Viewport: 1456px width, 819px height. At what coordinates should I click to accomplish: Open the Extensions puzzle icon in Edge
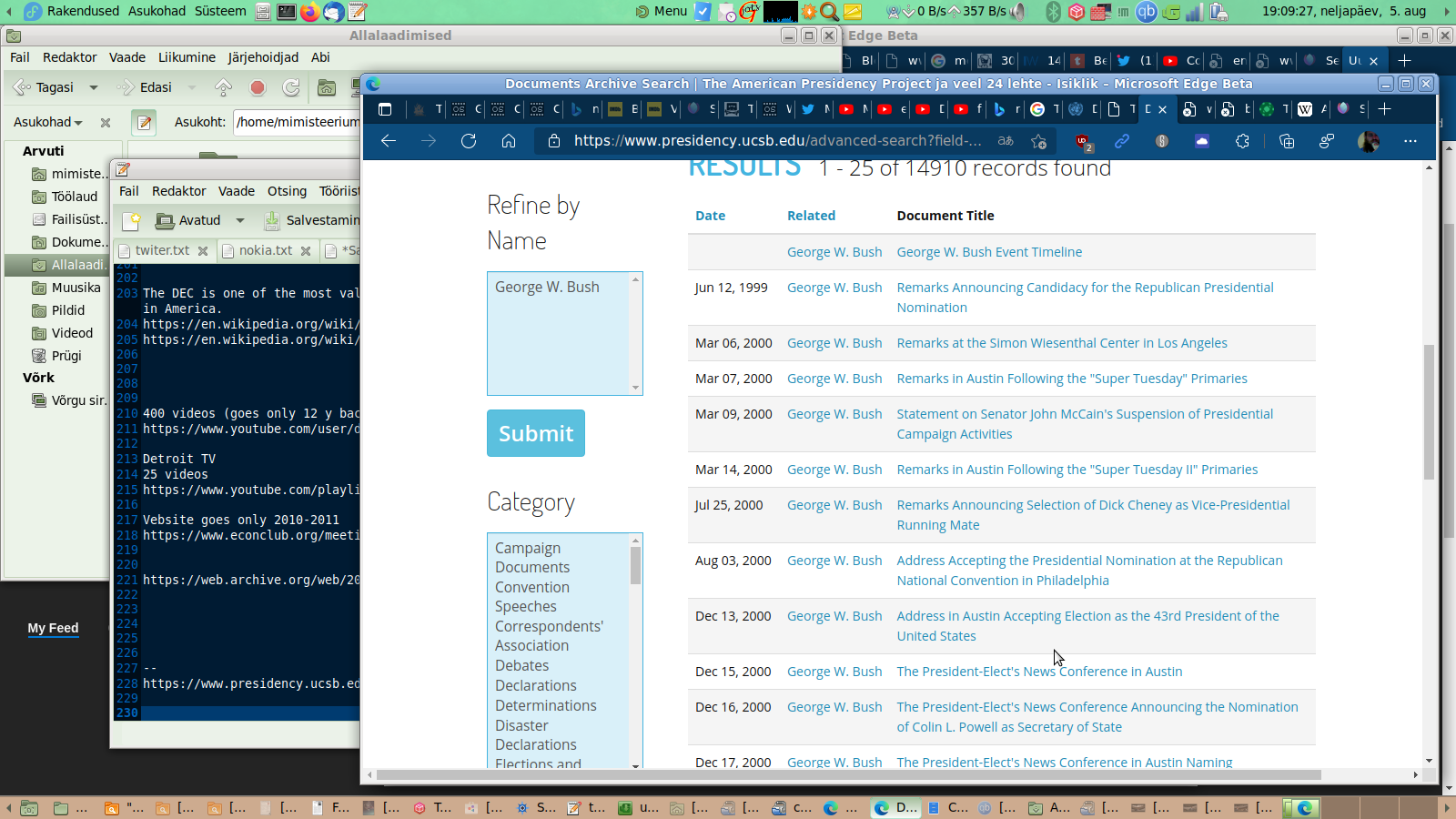[x=1242, y=141]
